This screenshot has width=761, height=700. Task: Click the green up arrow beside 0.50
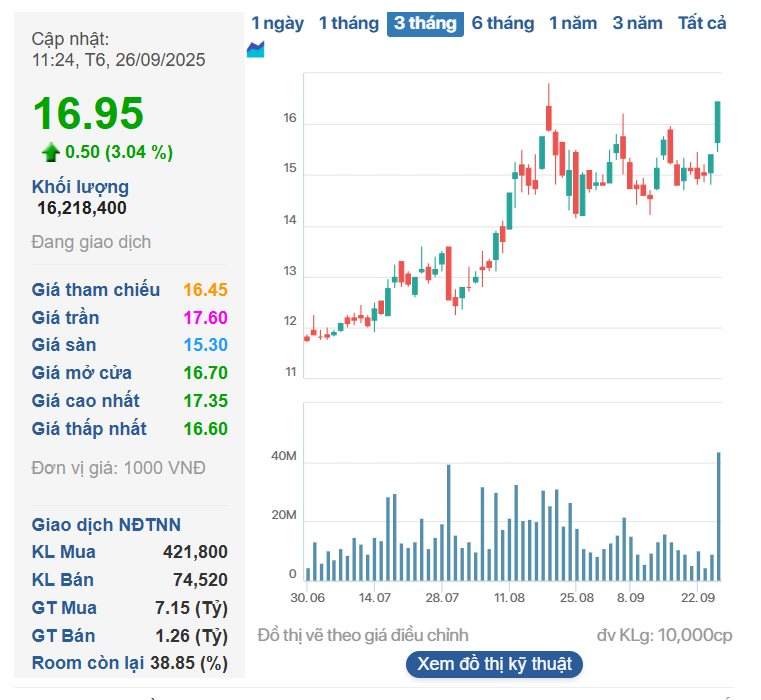50,152
